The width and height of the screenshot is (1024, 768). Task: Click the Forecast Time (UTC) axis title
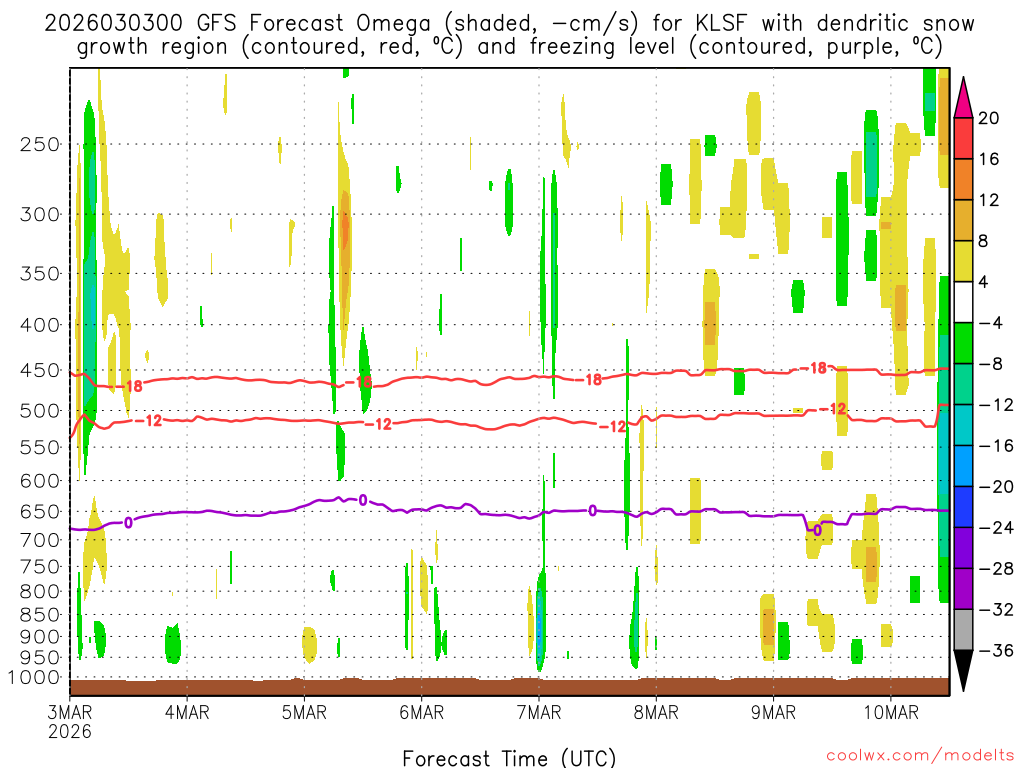pos(509,758)
